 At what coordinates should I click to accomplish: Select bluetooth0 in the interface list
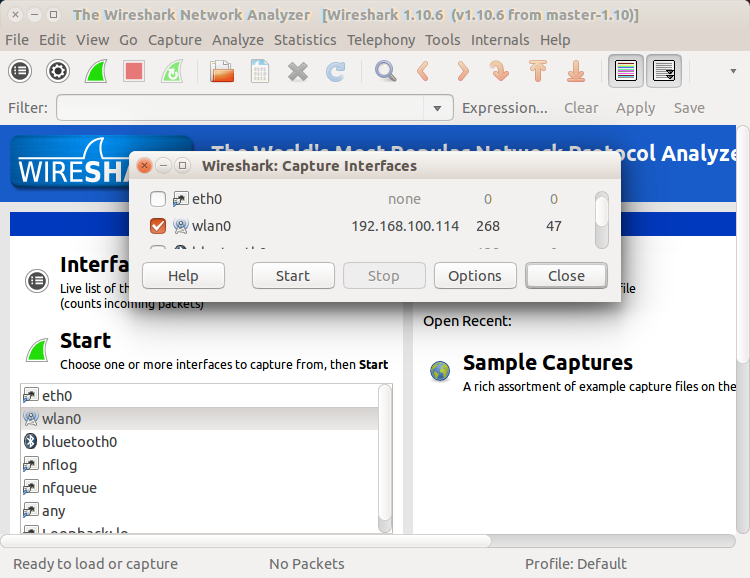pyautogui.click(x=200, y=442)
